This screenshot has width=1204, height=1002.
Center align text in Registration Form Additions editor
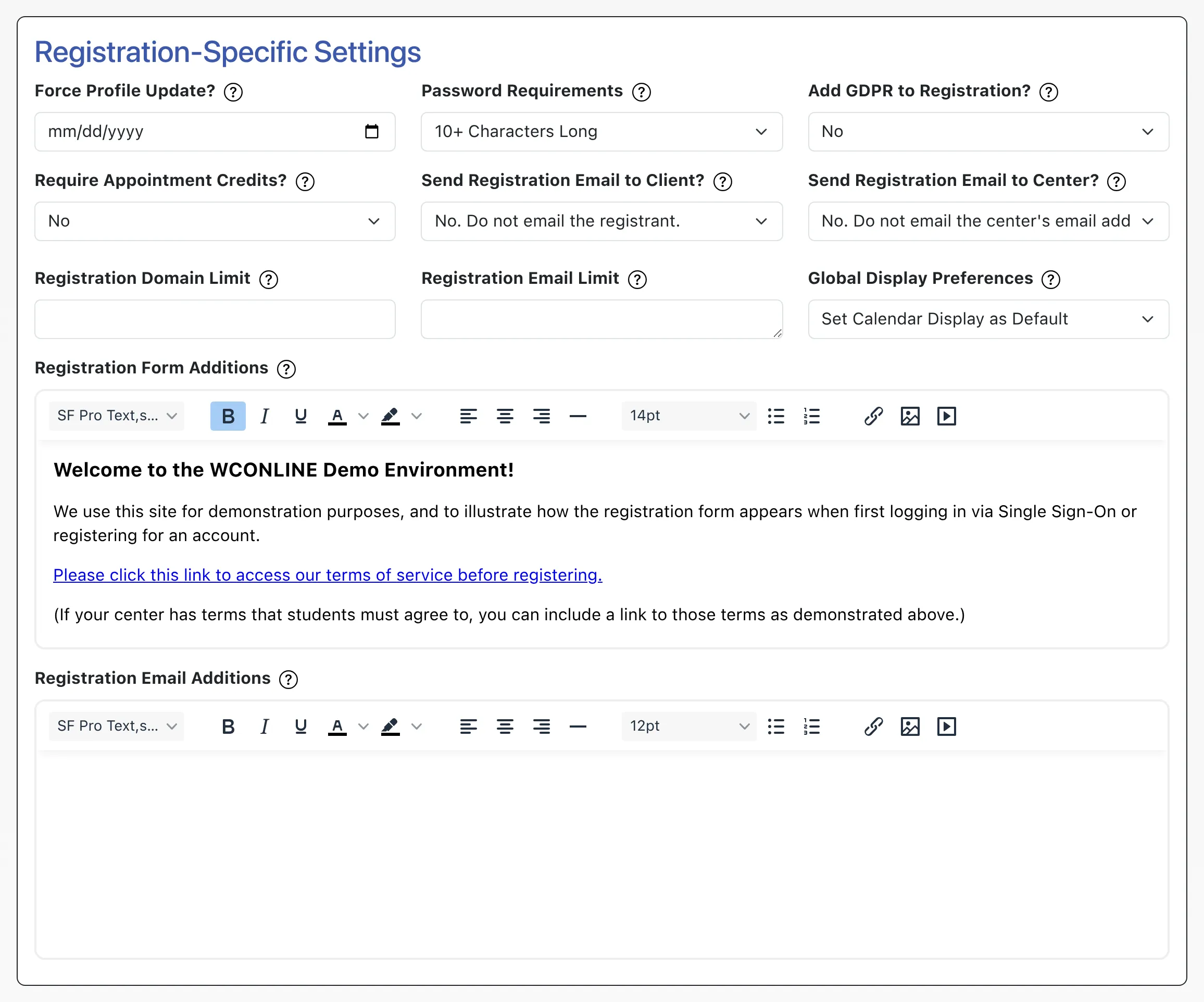click(505, 416)
